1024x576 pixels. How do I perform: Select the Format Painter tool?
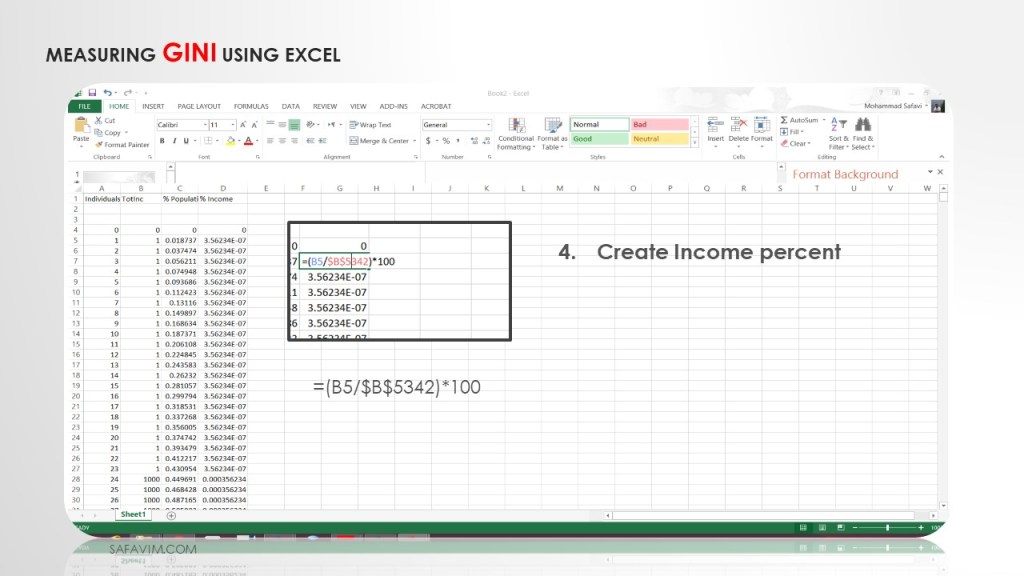pyautogui.click(x=122, y=144)
